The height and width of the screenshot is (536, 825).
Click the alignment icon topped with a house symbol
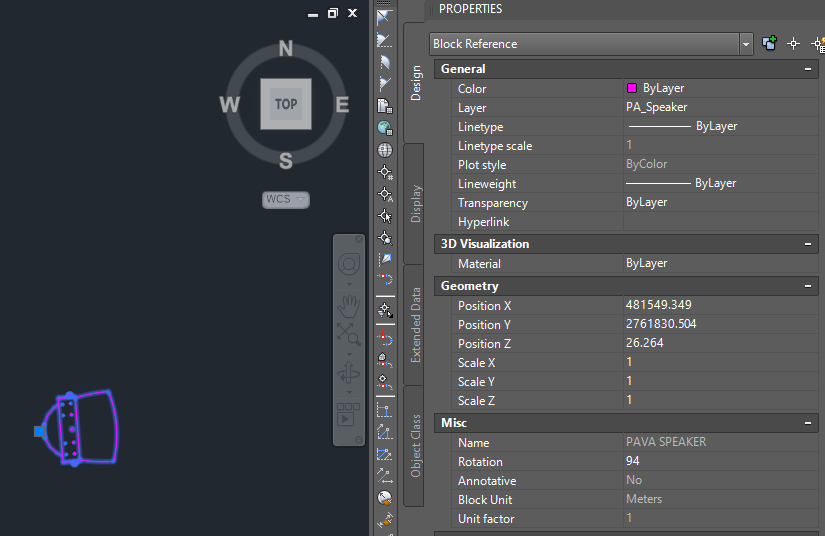pos(385,360)
